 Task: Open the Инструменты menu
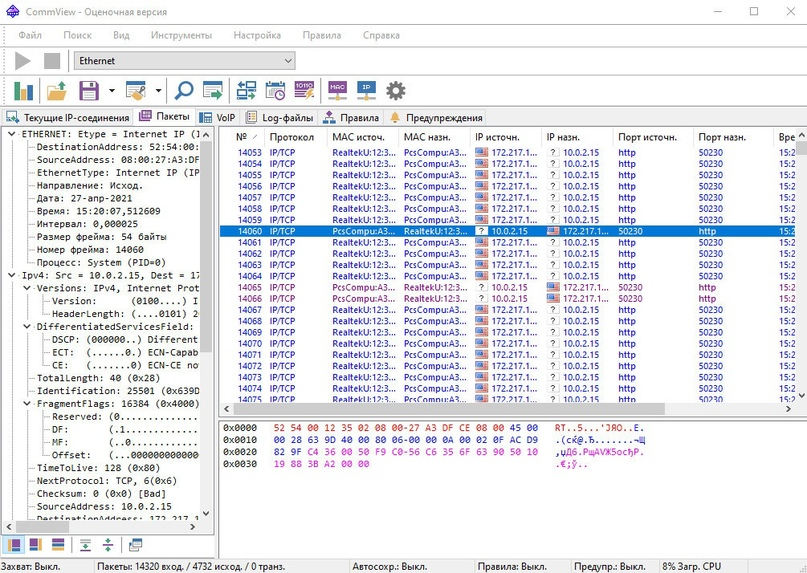coord(181,35)
